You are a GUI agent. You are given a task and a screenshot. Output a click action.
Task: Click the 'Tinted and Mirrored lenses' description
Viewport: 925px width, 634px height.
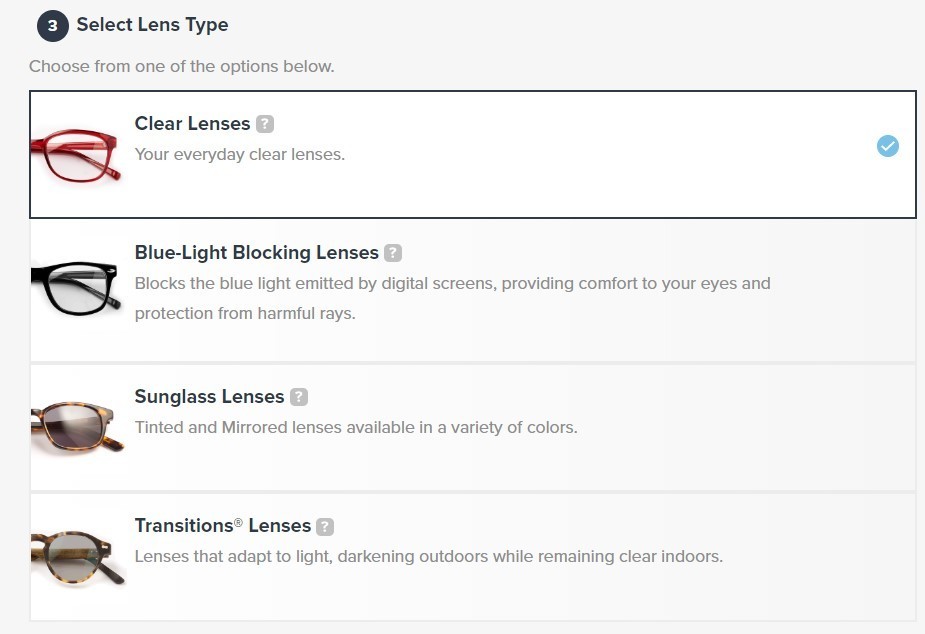356,428
